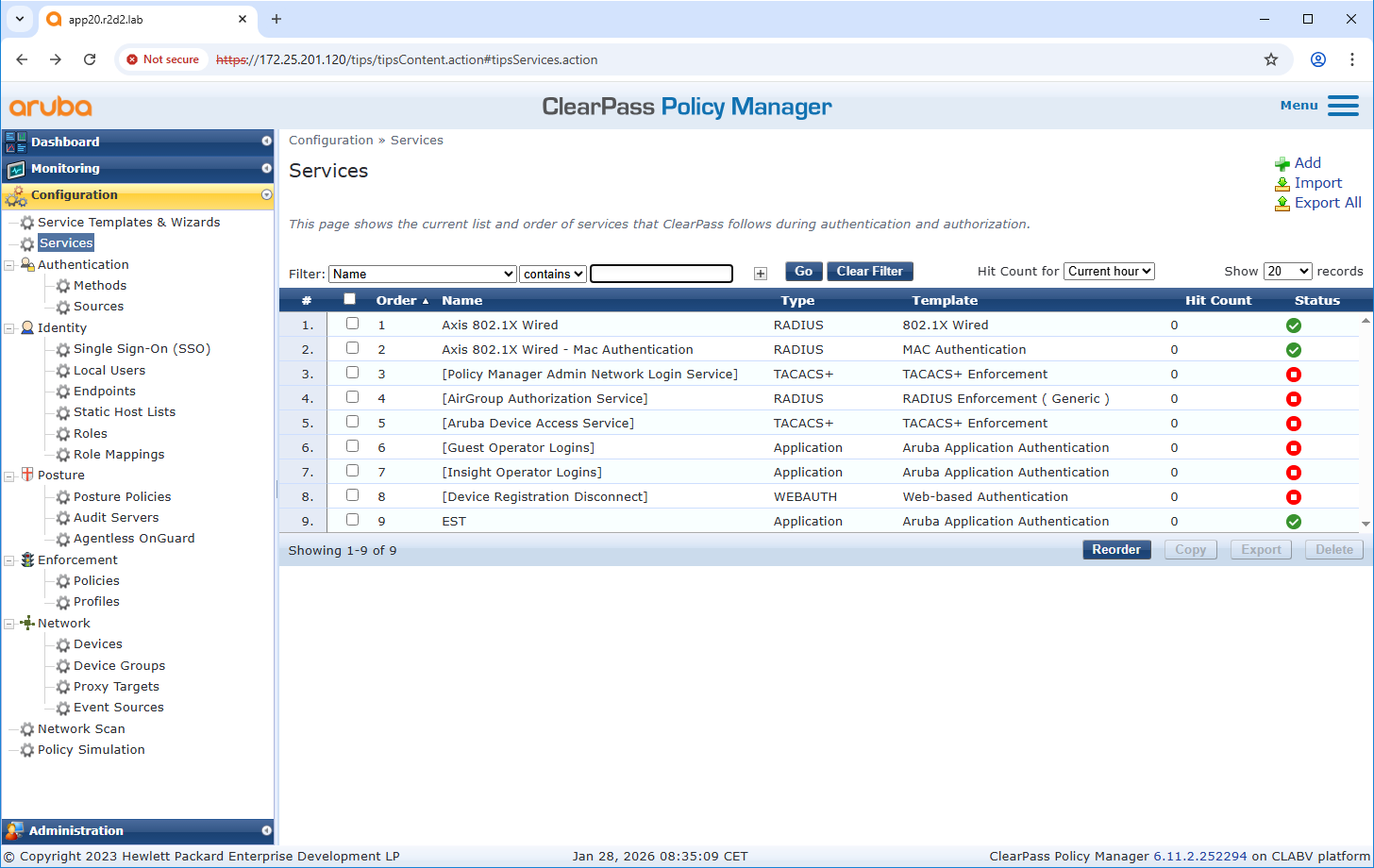
Task: Open the hamburger Menu icon
Action: (1343, 106)
